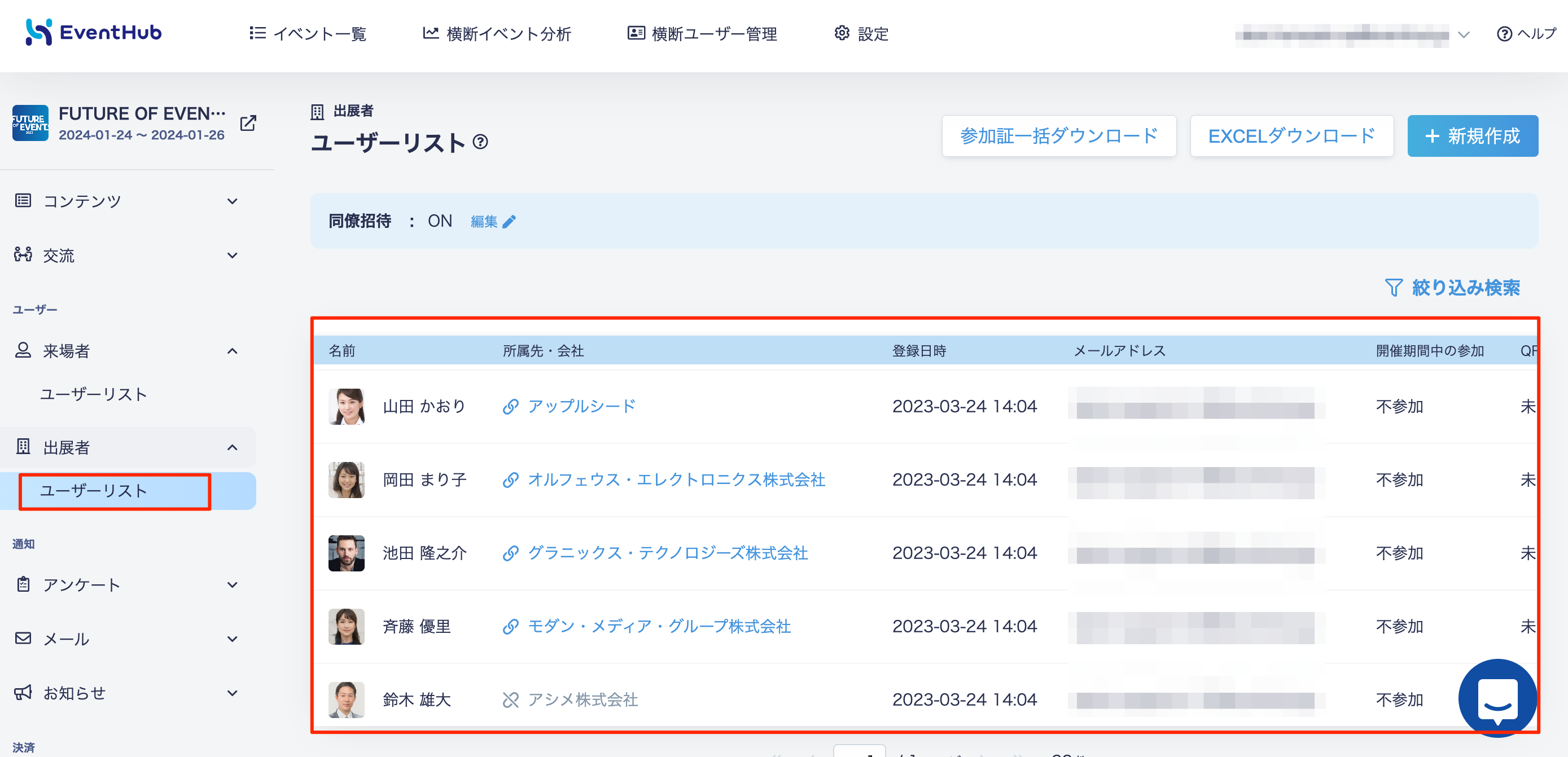
Task: Open 横断イベント分析 in the top navigation
Action: [497, 33]
